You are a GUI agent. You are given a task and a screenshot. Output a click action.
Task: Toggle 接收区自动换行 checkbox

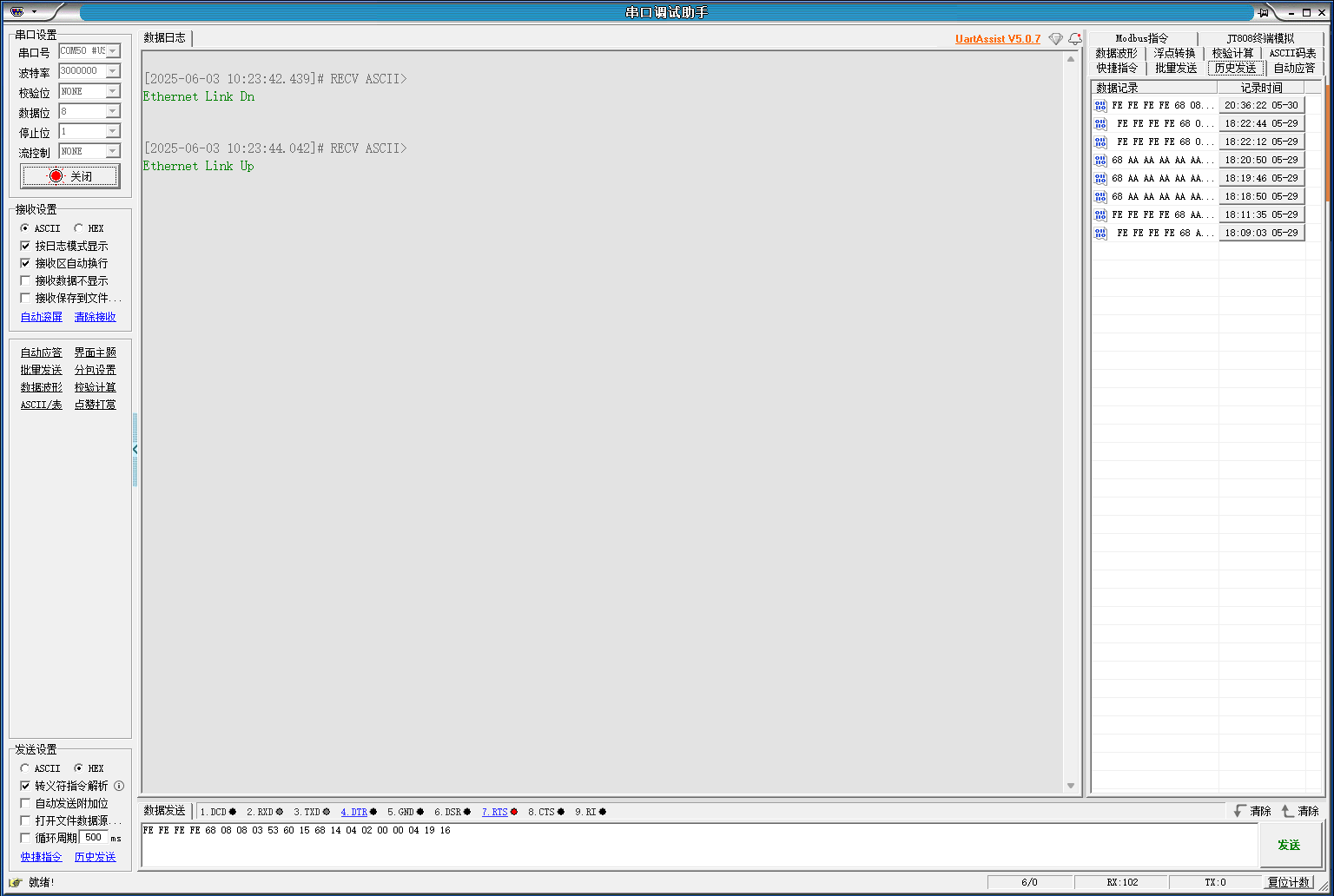point(25,263)
